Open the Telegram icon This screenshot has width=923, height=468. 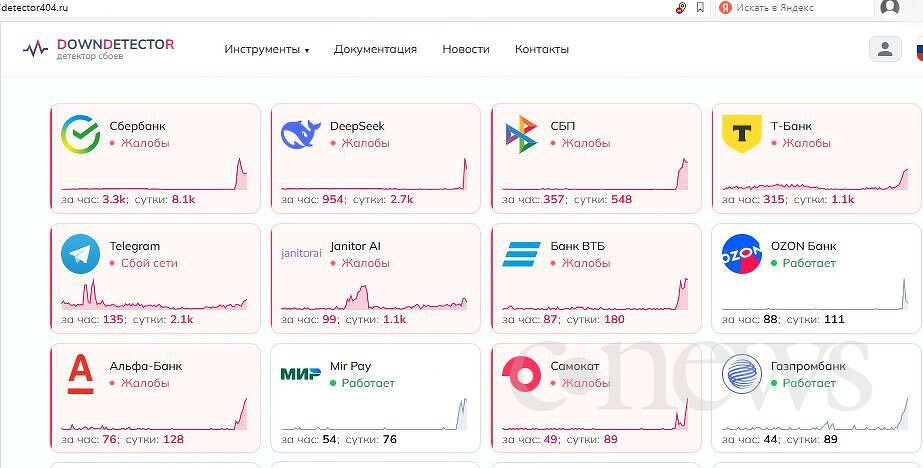(x=80, y=254)
